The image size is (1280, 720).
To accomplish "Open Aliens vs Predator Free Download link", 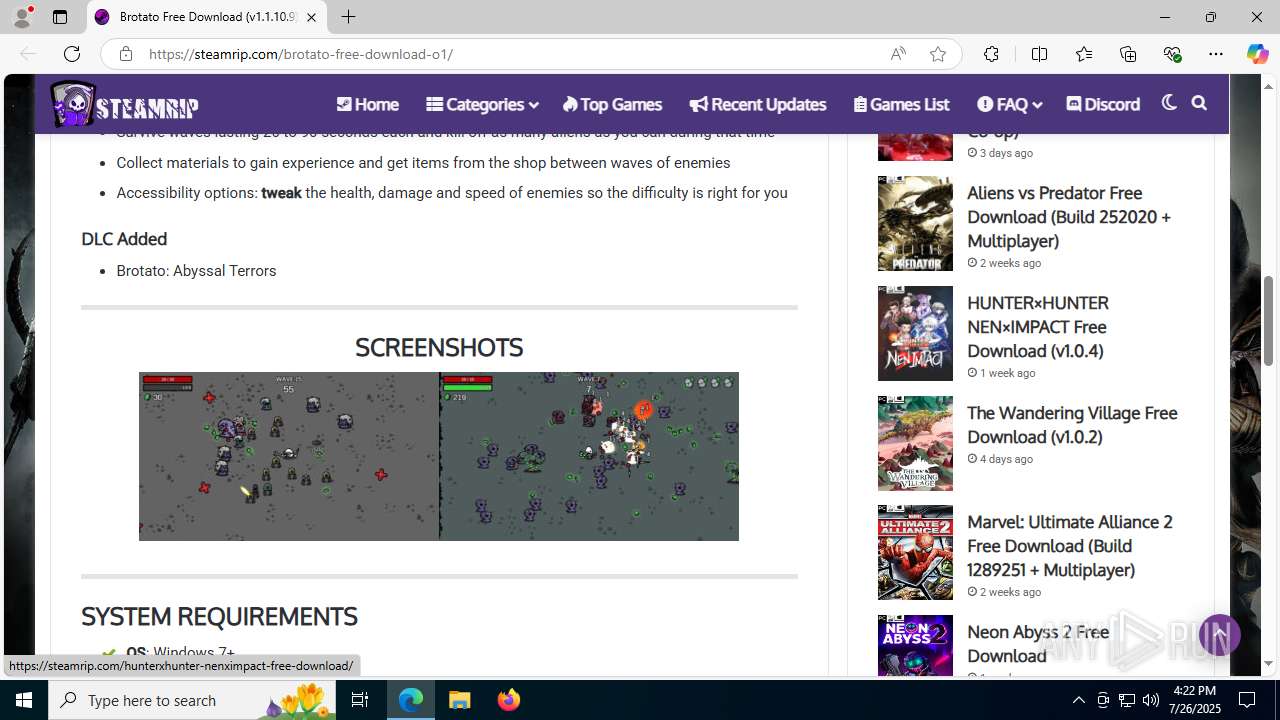I will [x=1069, y=217].
